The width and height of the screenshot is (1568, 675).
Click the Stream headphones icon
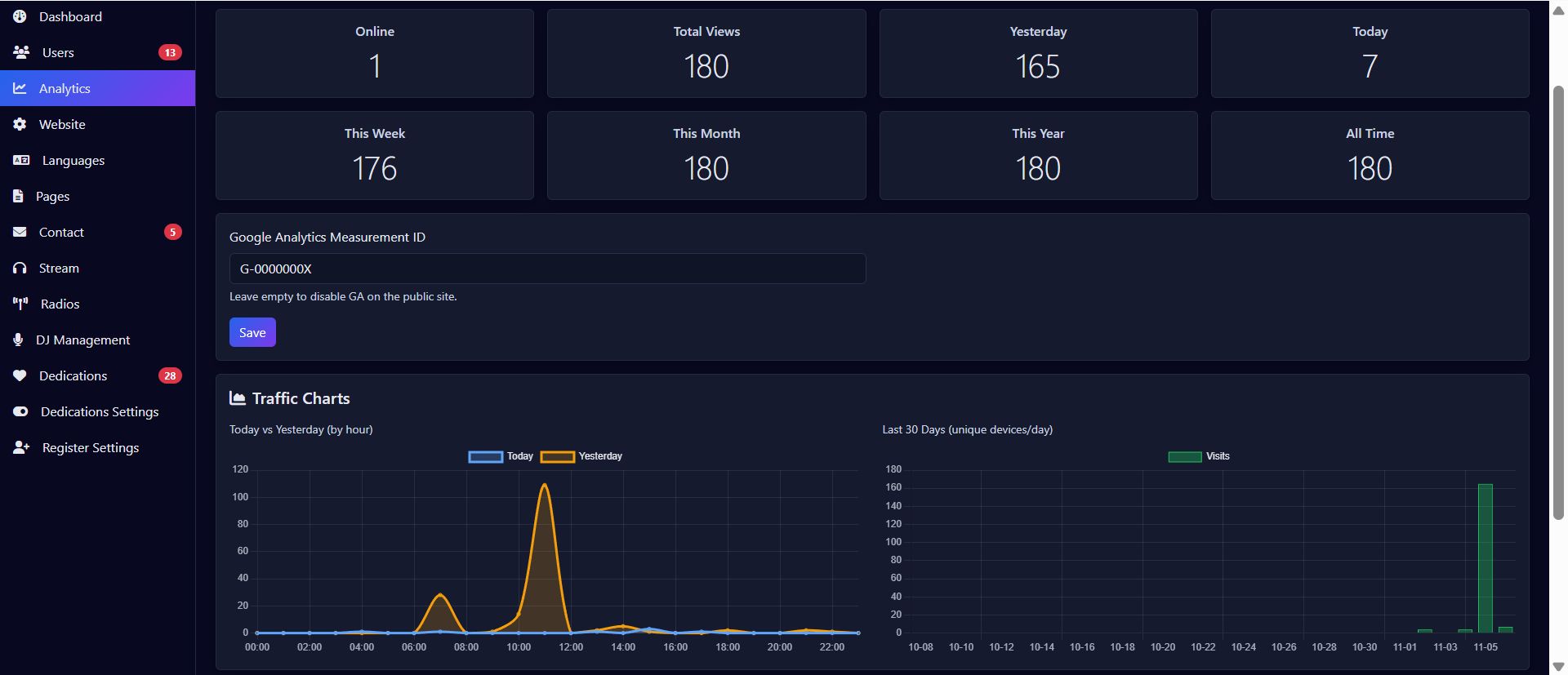coord(20,268)
